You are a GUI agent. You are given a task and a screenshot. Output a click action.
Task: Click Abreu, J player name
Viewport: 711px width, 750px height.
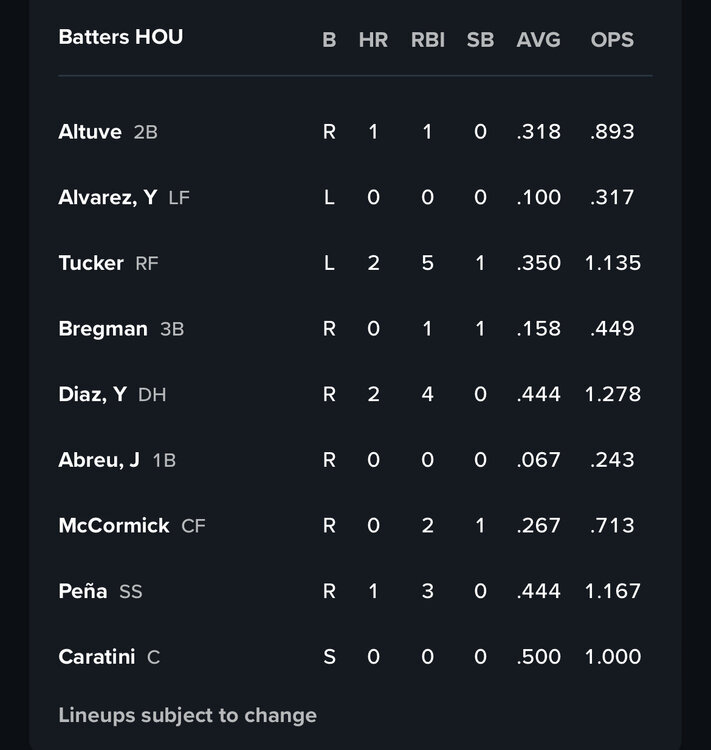[99, 460]
